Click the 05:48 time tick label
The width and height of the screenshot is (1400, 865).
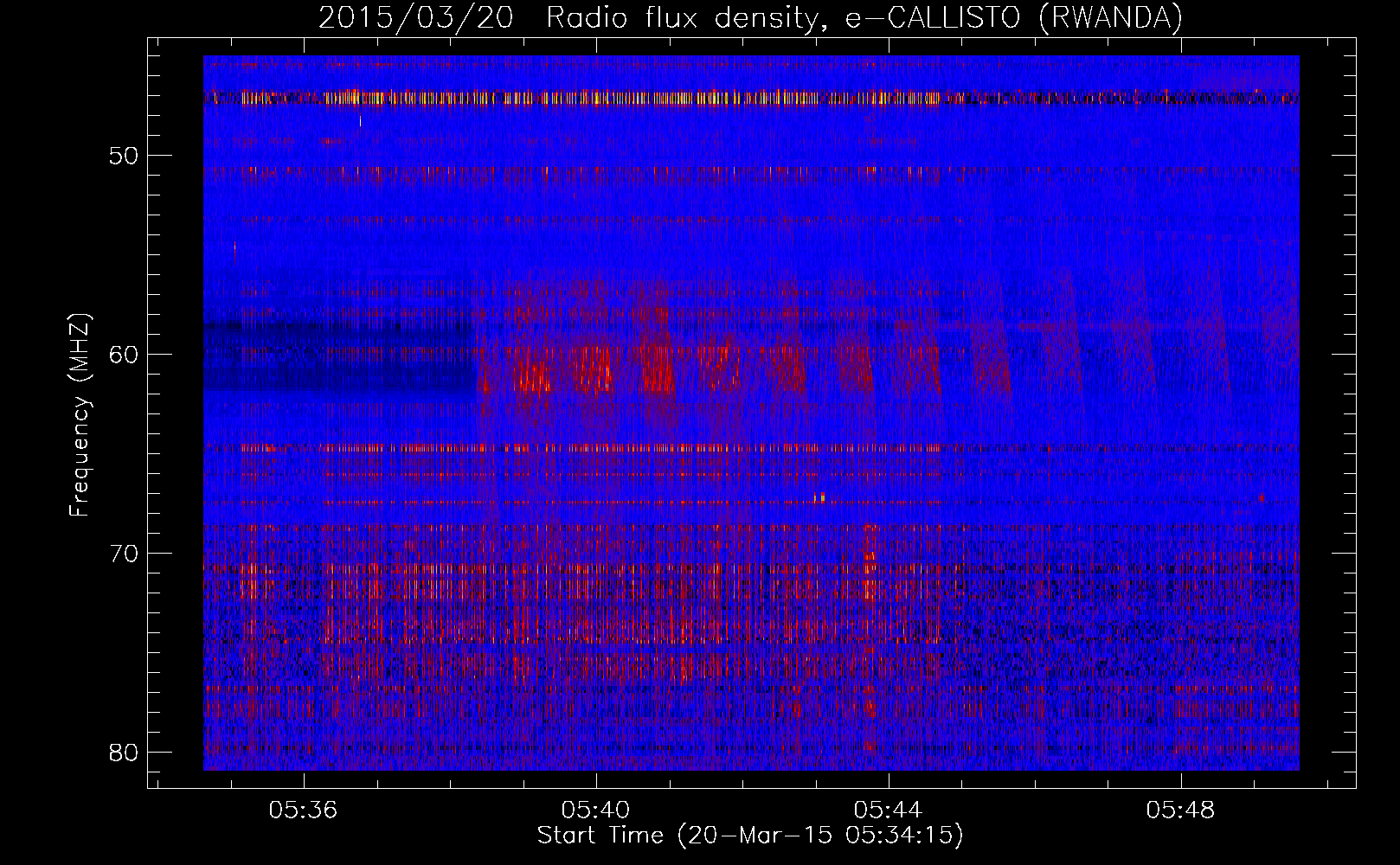tap(1181, 810)
